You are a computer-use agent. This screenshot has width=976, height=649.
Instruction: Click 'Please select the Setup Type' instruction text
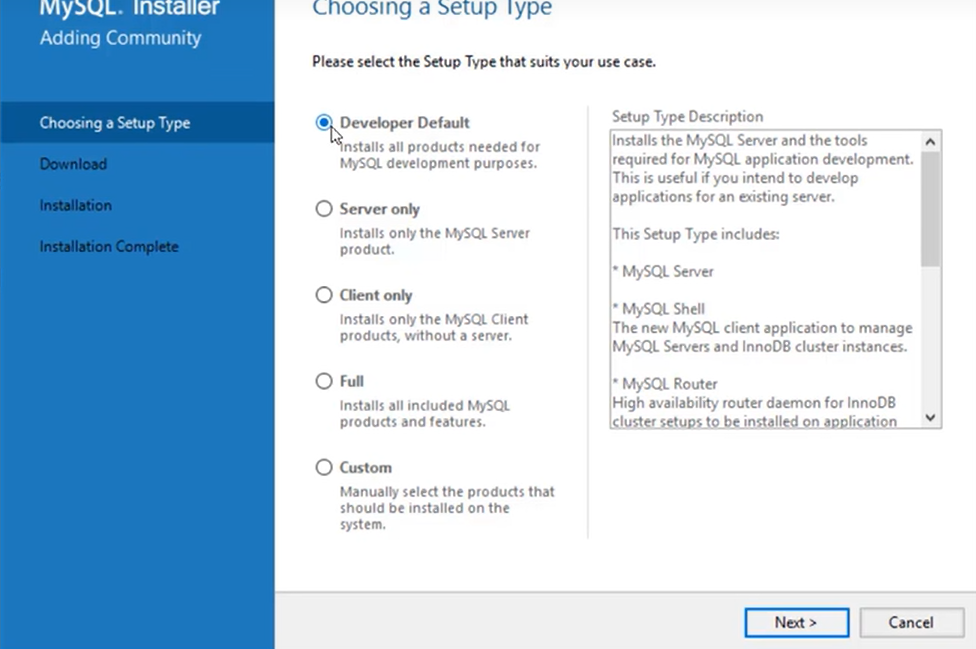tap(484, 62)
